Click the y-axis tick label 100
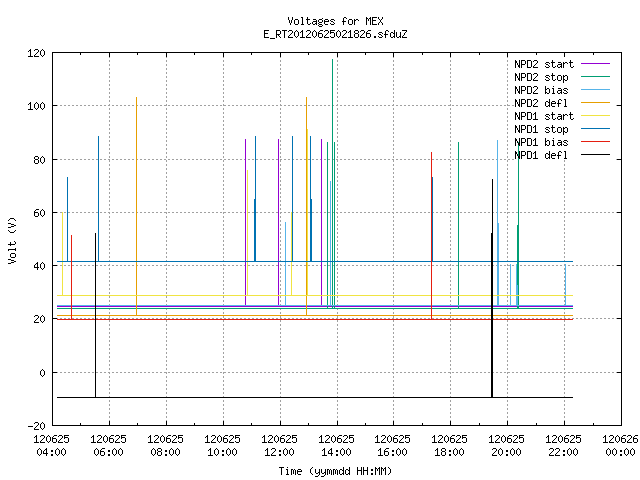 (x=36, y=106)
